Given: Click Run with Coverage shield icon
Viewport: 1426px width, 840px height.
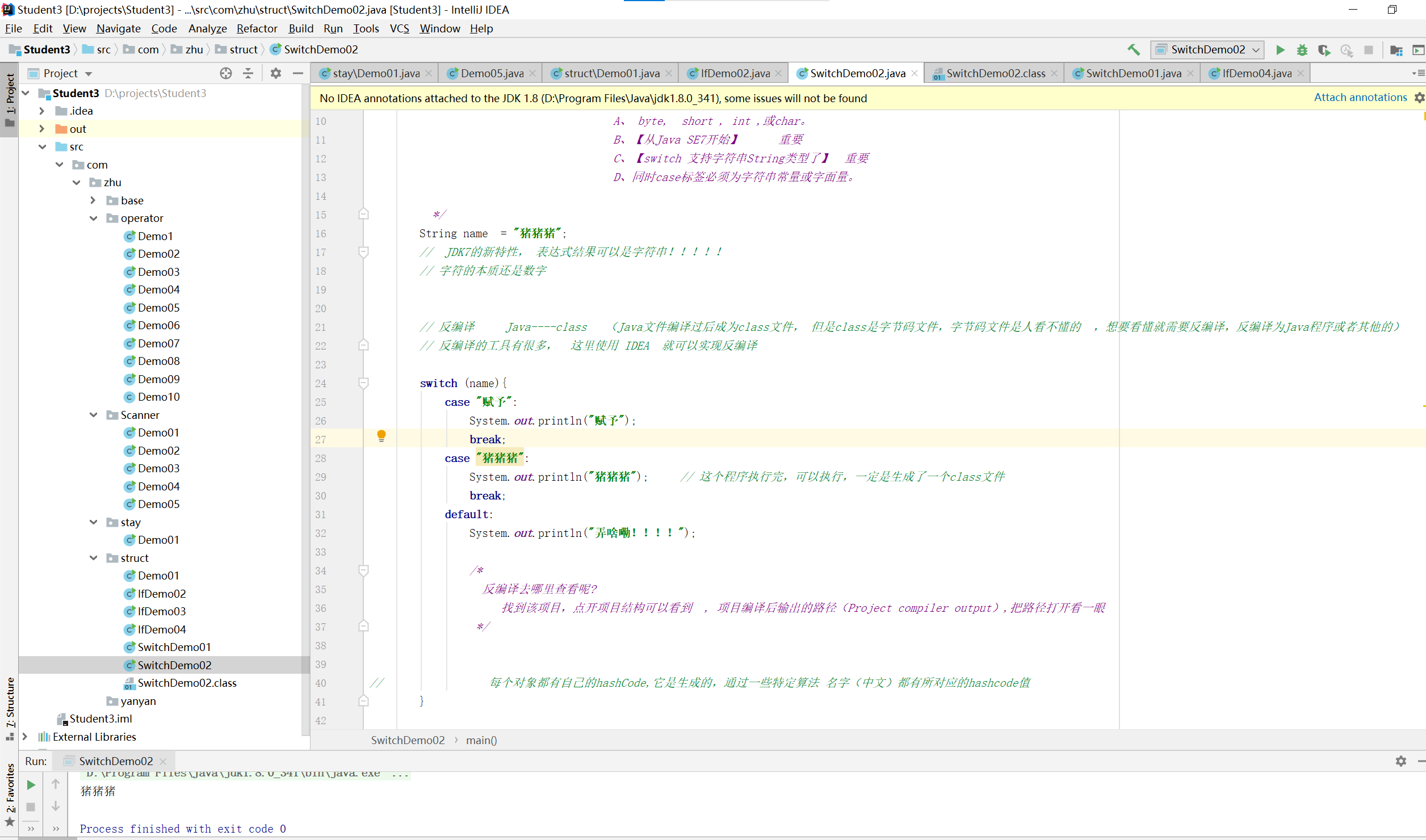Looking at the screenshot, I should point(1324,50).
